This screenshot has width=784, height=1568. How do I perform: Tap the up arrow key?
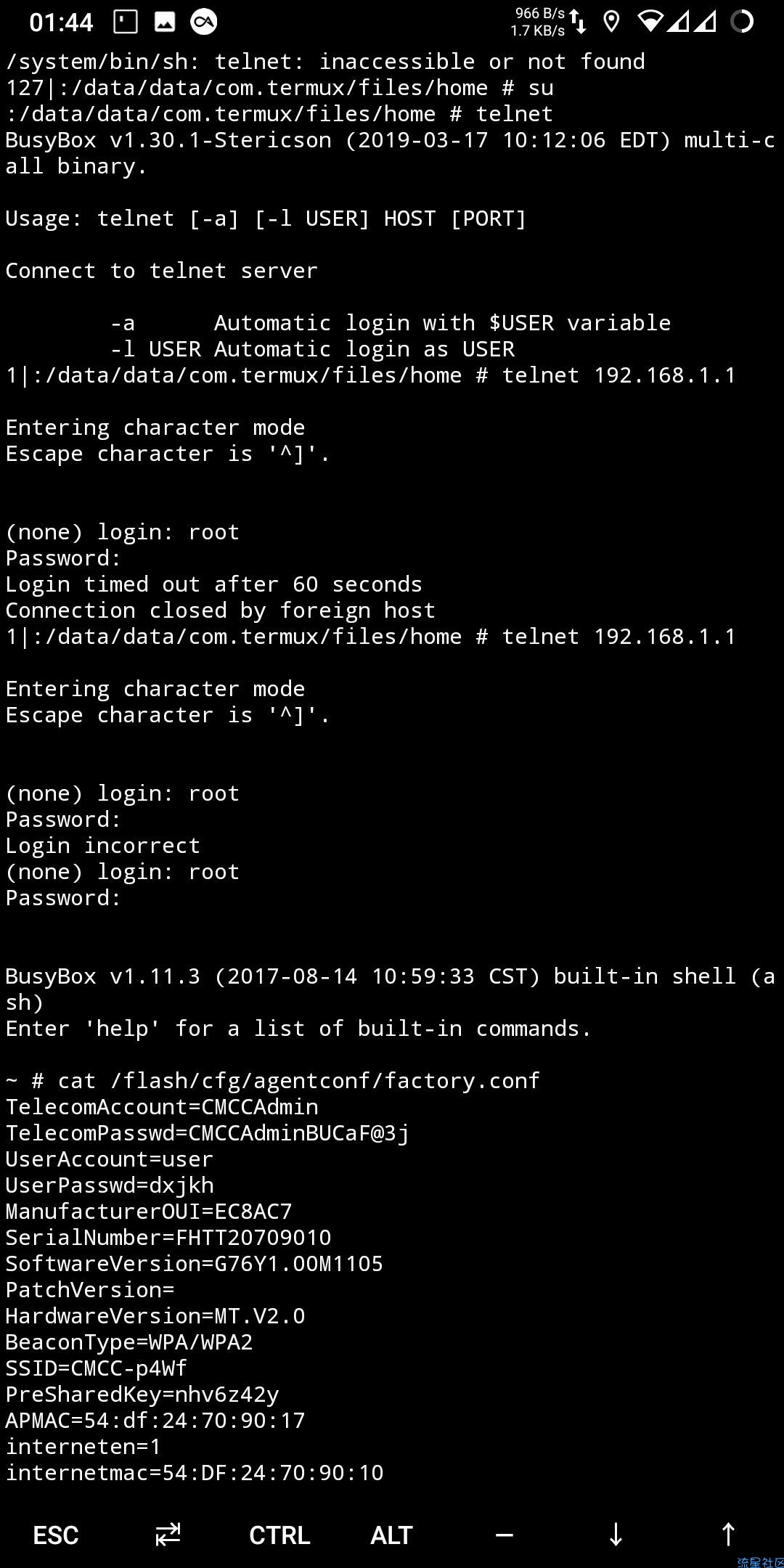tap(727, 1535)
